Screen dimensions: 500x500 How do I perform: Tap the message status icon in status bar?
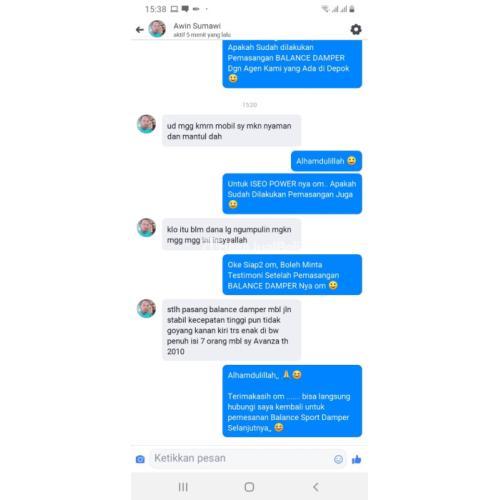tap(185, 9)
